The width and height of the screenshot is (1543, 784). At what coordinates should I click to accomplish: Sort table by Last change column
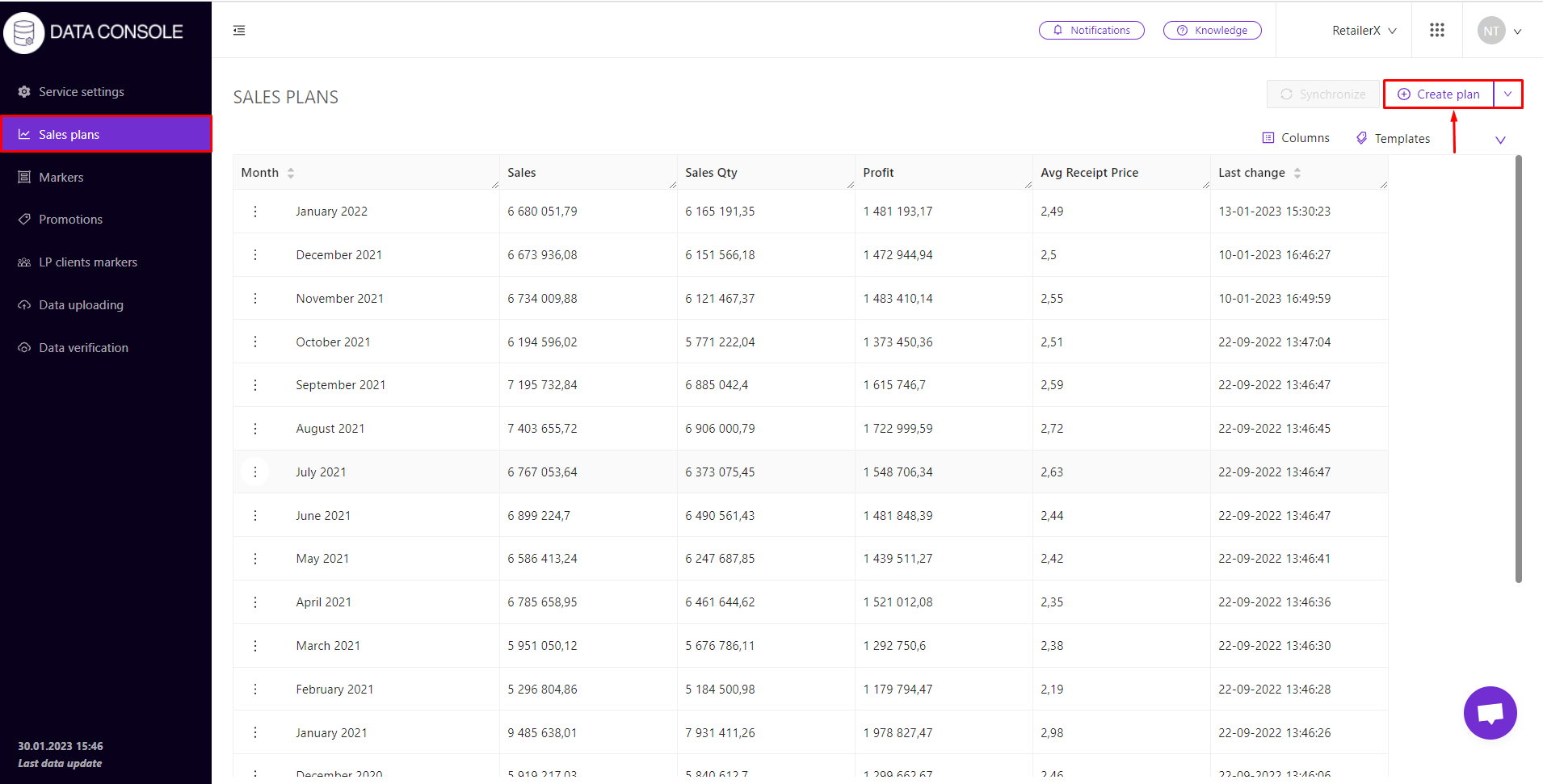click(x=1297, y=173)
